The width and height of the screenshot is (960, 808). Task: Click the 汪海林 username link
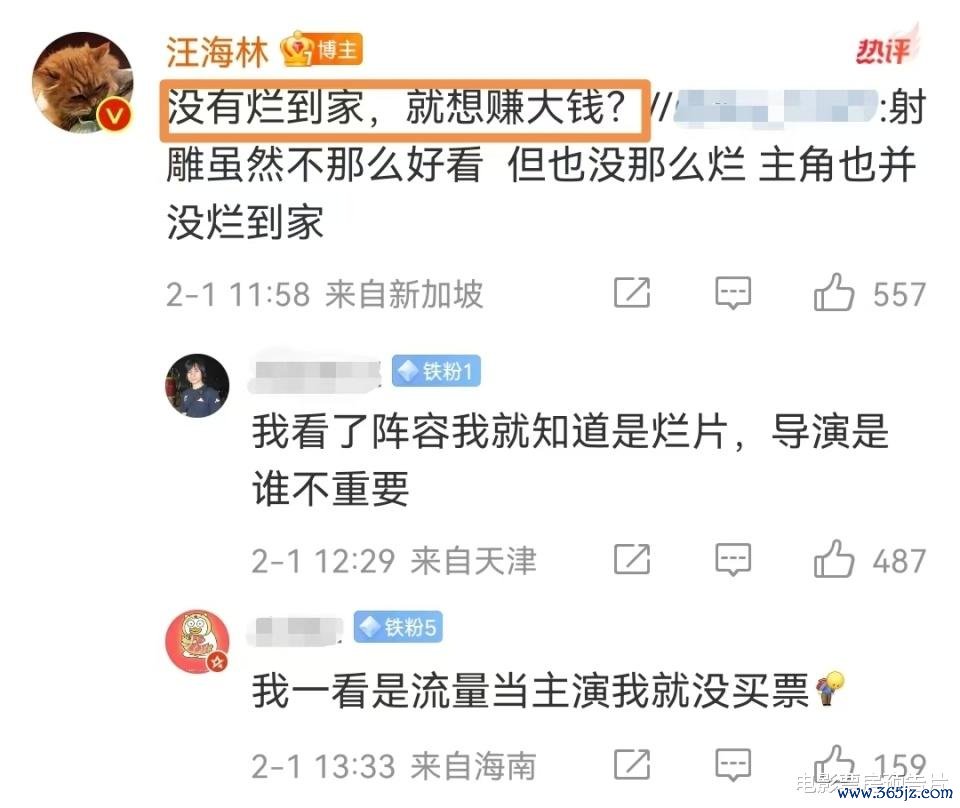(x=217, y=51)
